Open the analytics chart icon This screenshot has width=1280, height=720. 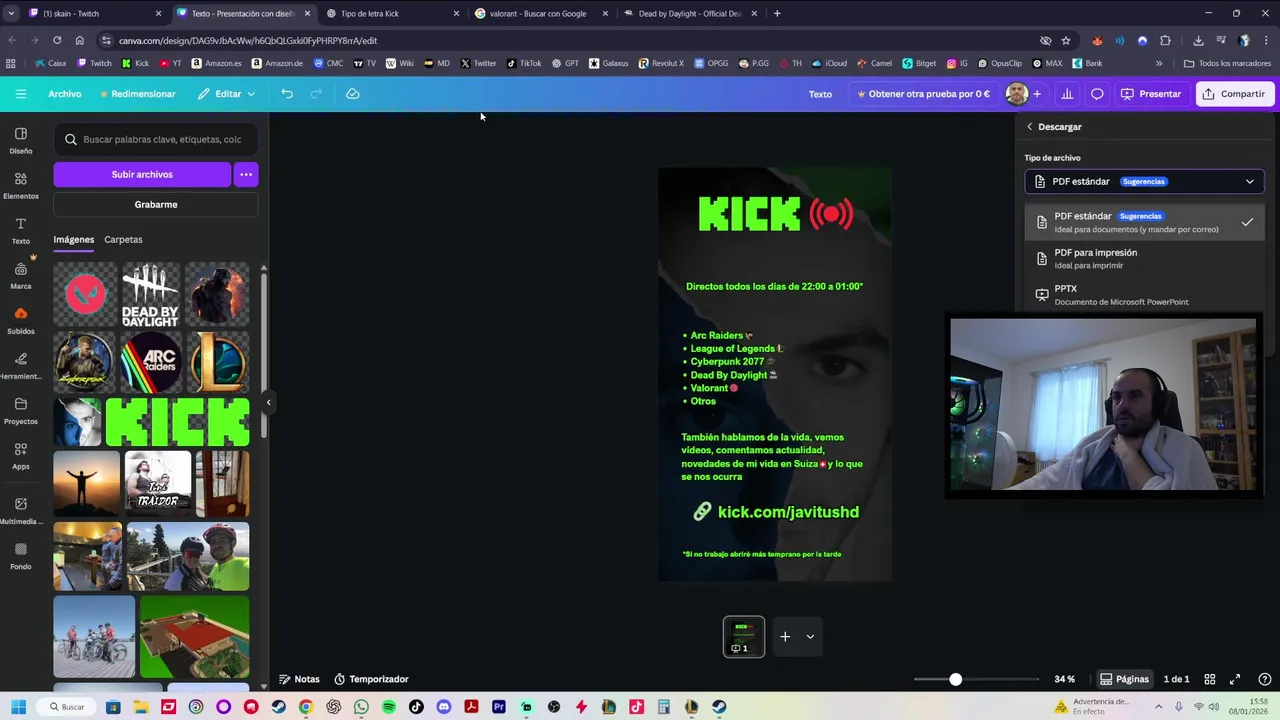click(x=1067, y=94)
